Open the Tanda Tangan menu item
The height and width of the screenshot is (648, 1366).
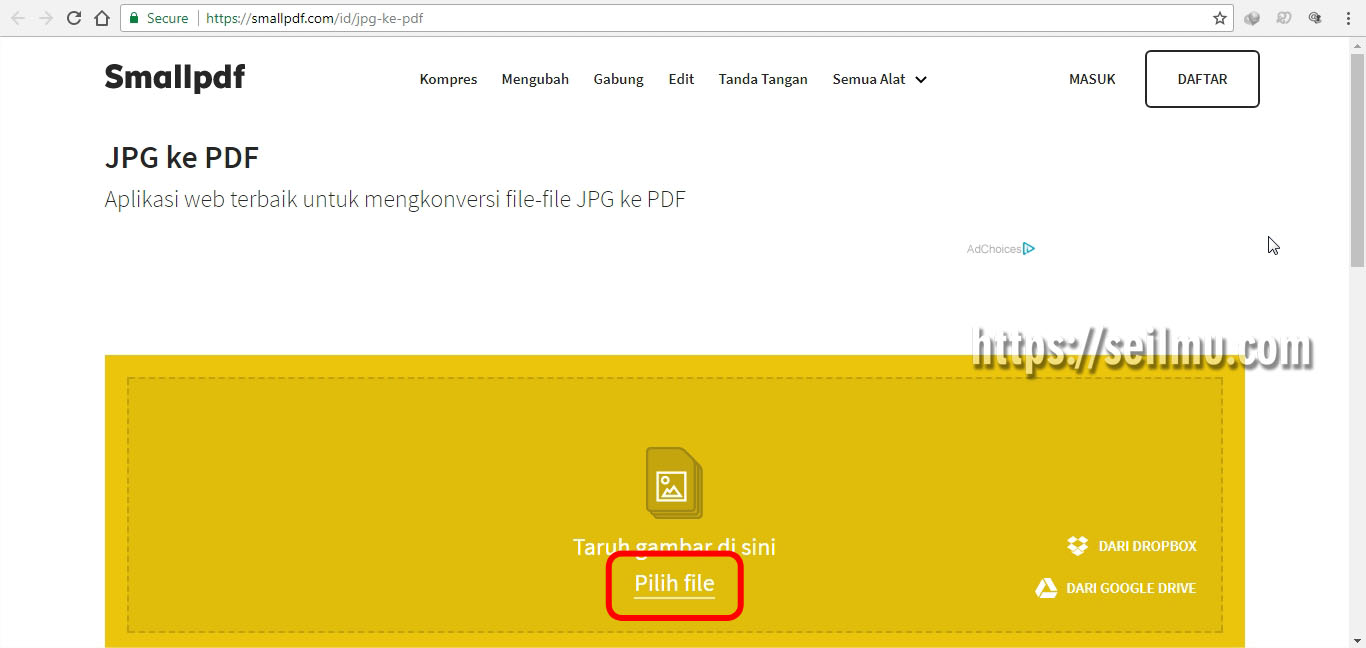(x=763, y=79)
